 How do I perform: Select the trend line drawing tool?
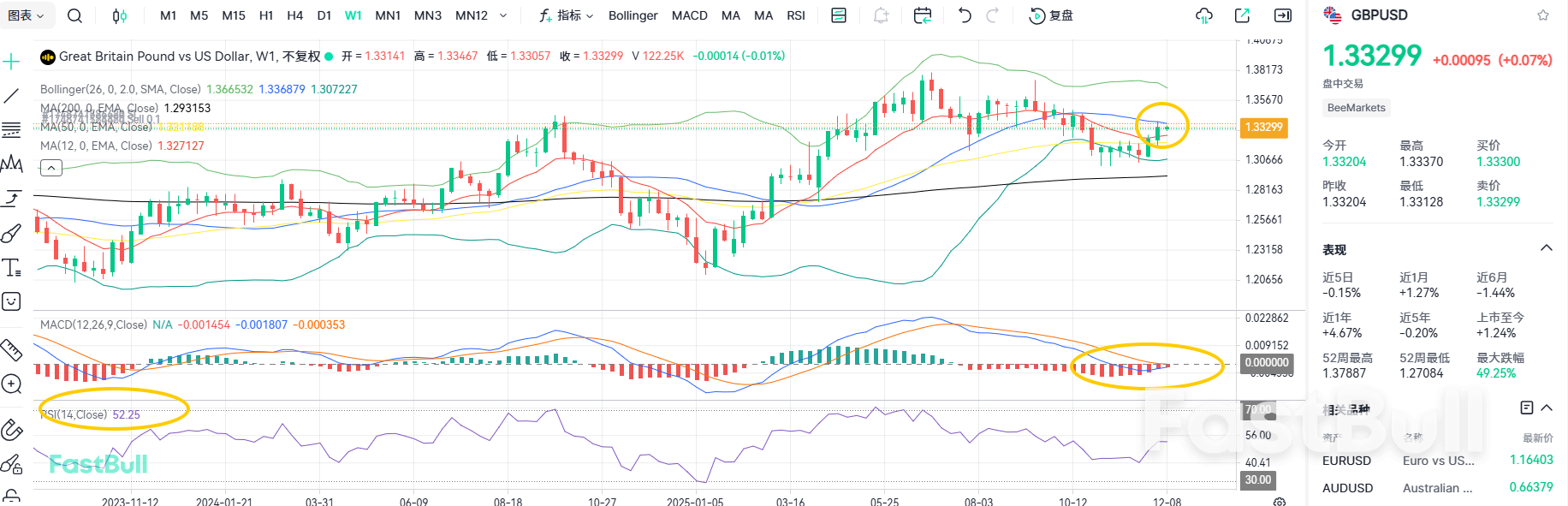(x=12, y=95)
